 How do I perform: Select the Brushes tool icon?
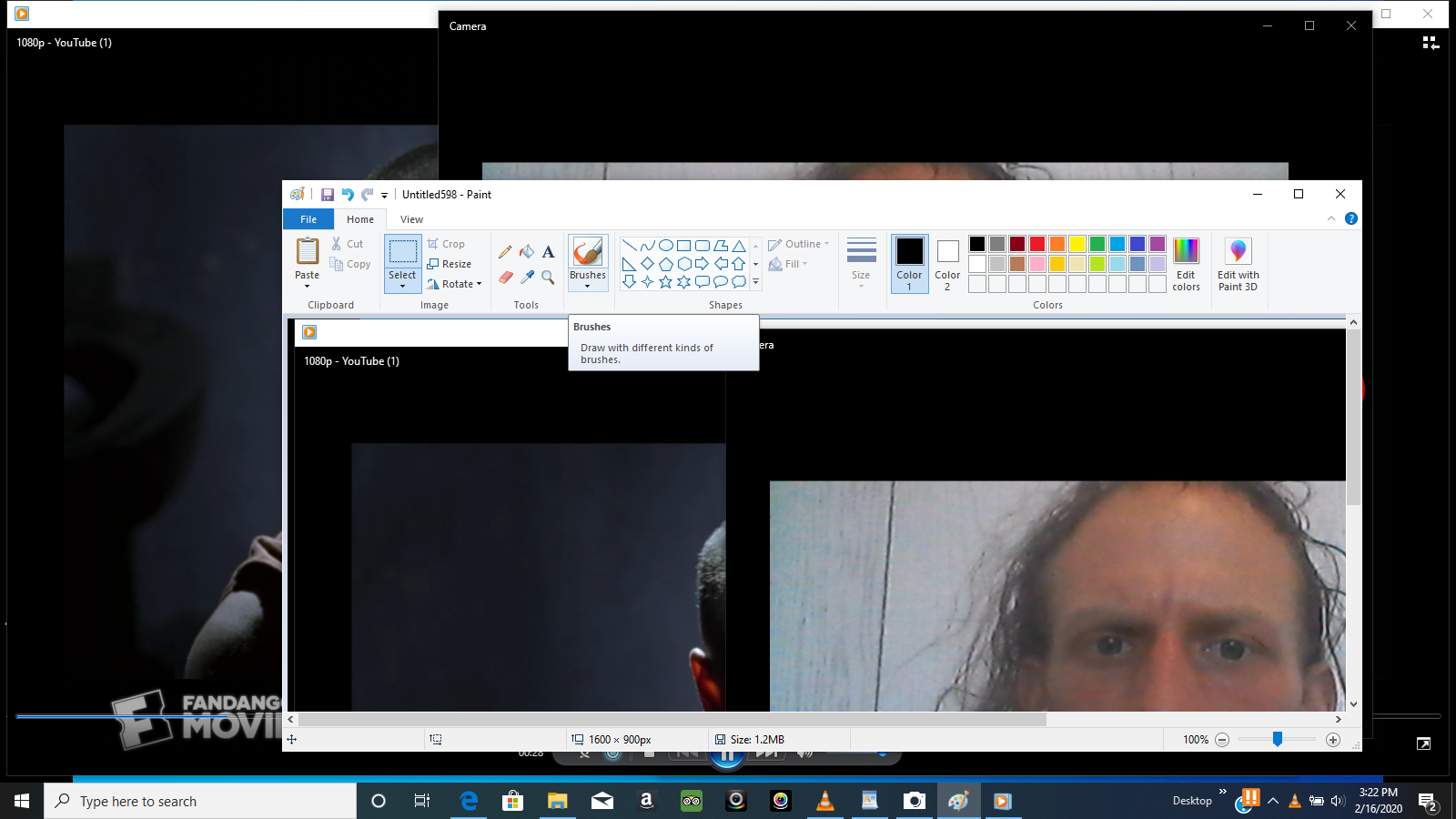[588, 251]
